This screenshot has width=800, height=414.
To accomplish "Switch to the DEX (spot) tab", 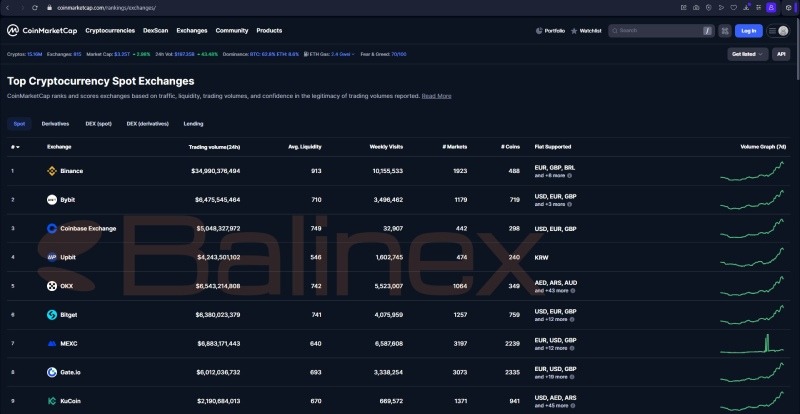I will pyautogui.click(x=98, y=124).
